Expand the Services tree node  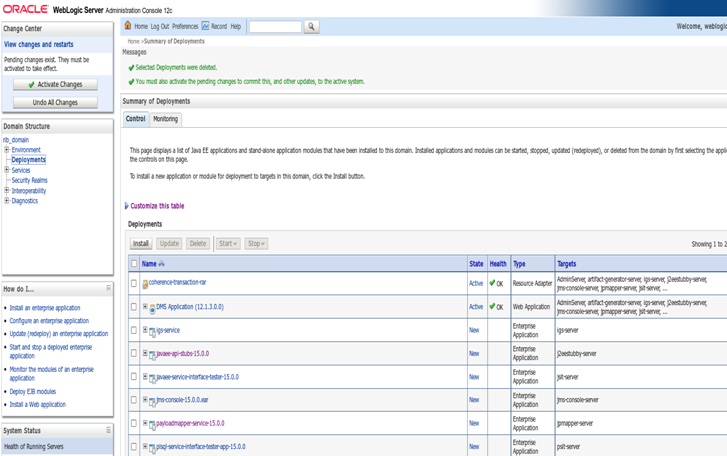tap(6, 170)
